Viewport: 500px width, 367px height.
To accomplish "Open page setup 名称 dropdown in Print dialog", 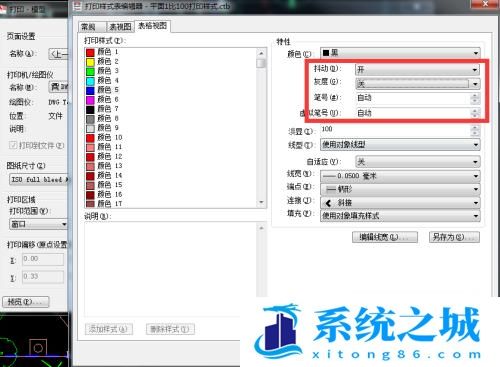I will click(x=58, y=54).
